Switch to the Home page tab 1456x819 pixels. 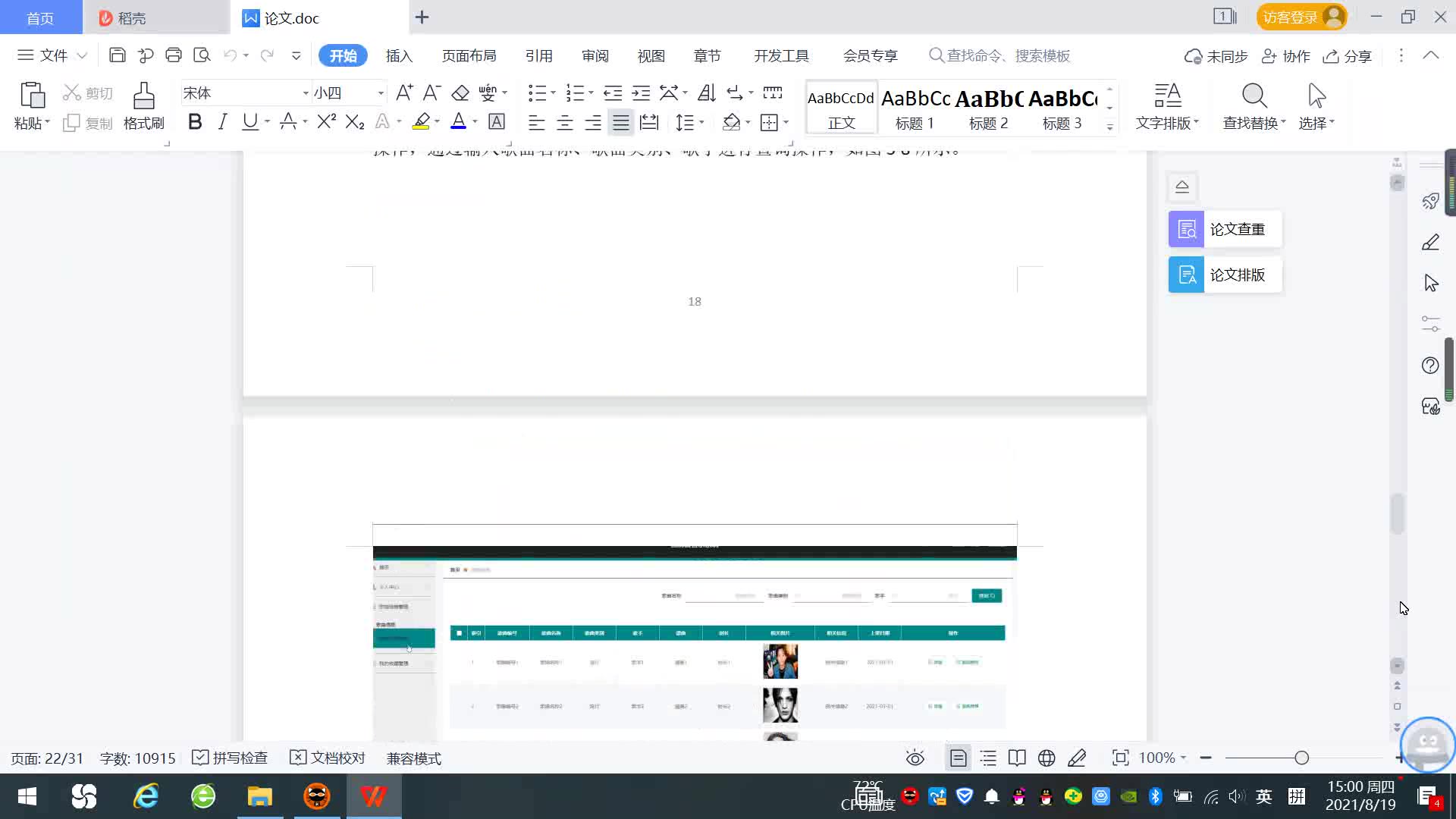(41, 17)
